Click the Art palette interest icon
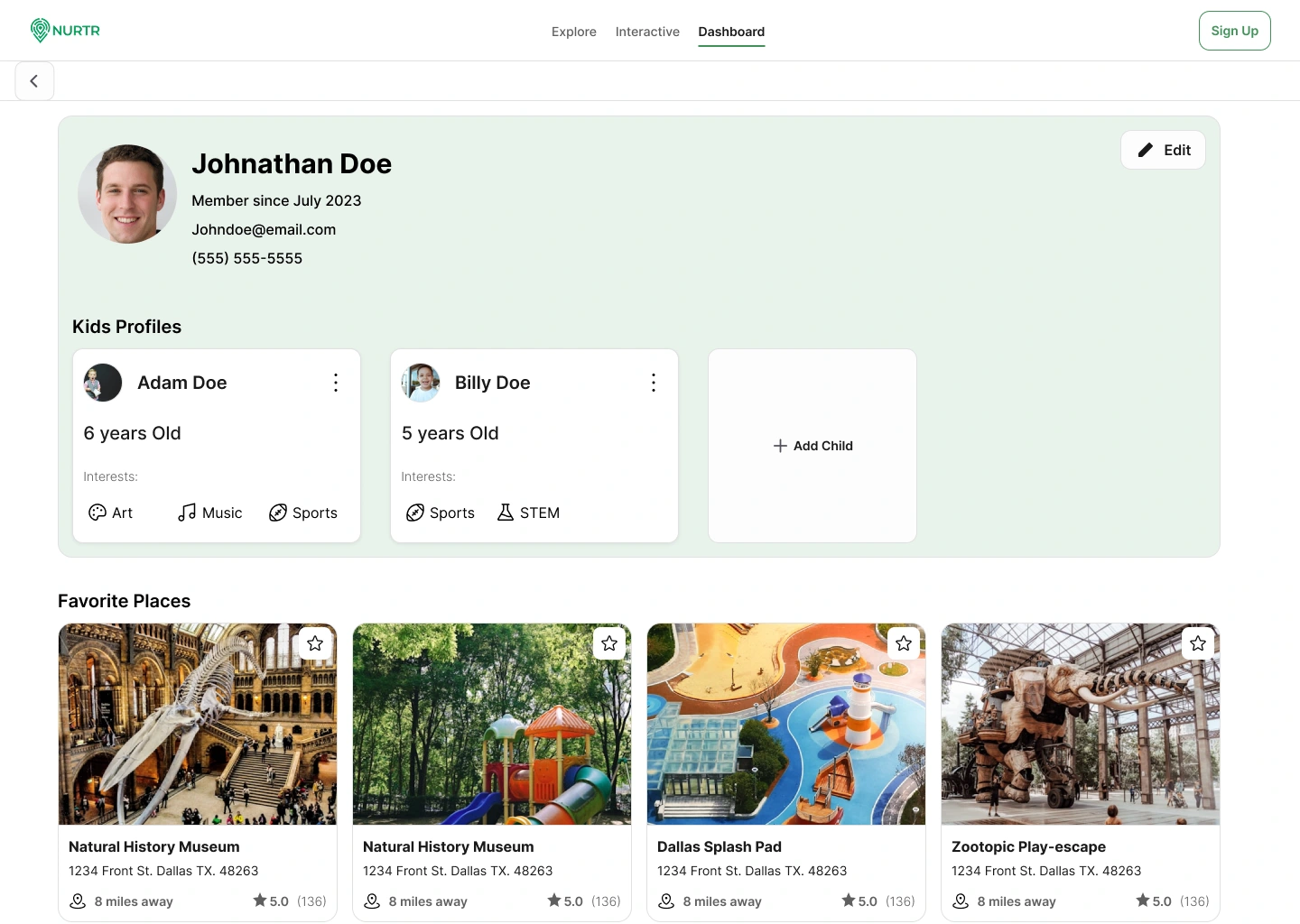Viewport: 1300px width, 924px height. 98,513
